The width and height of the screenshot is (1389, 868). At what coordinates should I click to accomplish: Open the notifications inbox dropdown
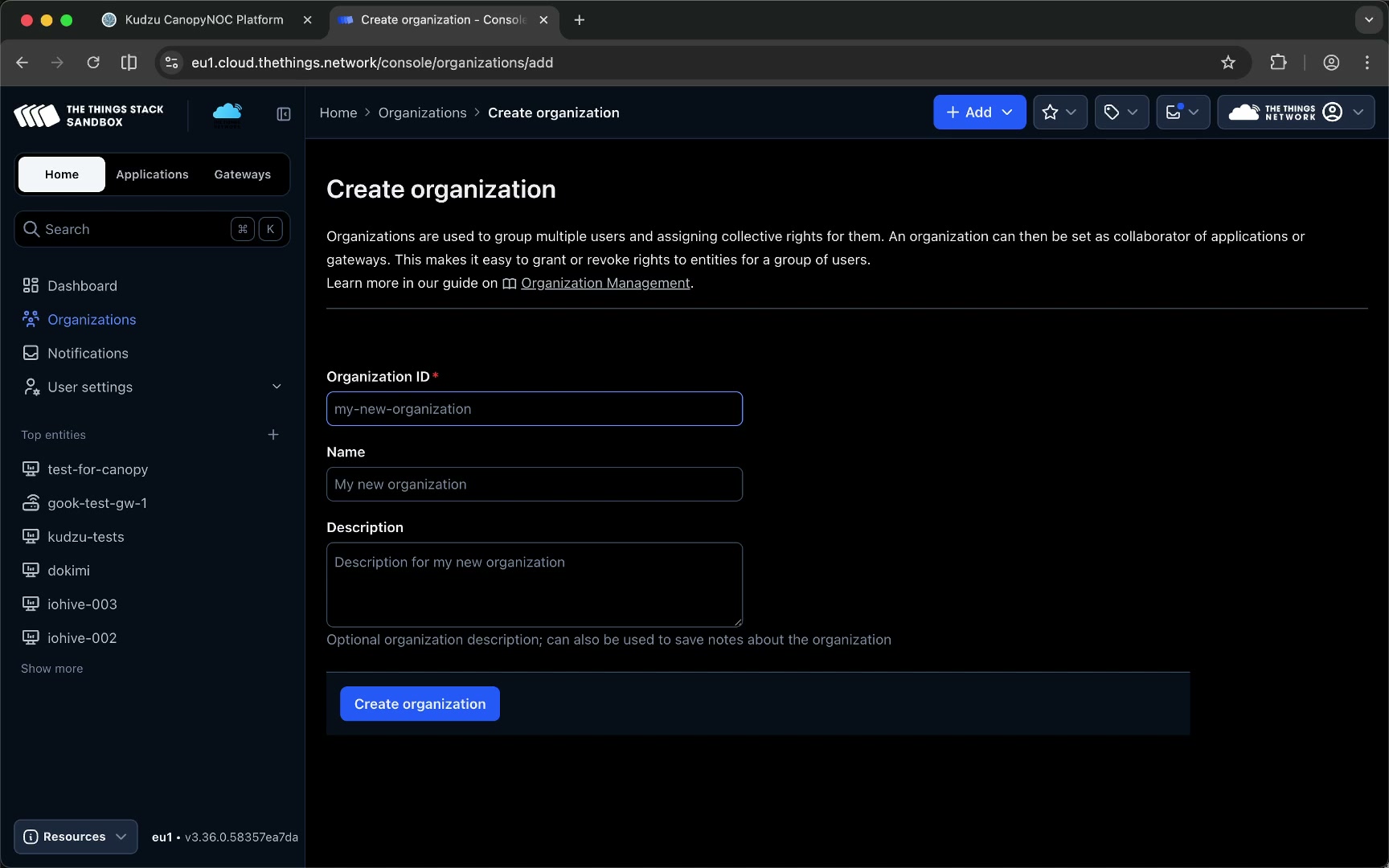(x=1182, y=113)
